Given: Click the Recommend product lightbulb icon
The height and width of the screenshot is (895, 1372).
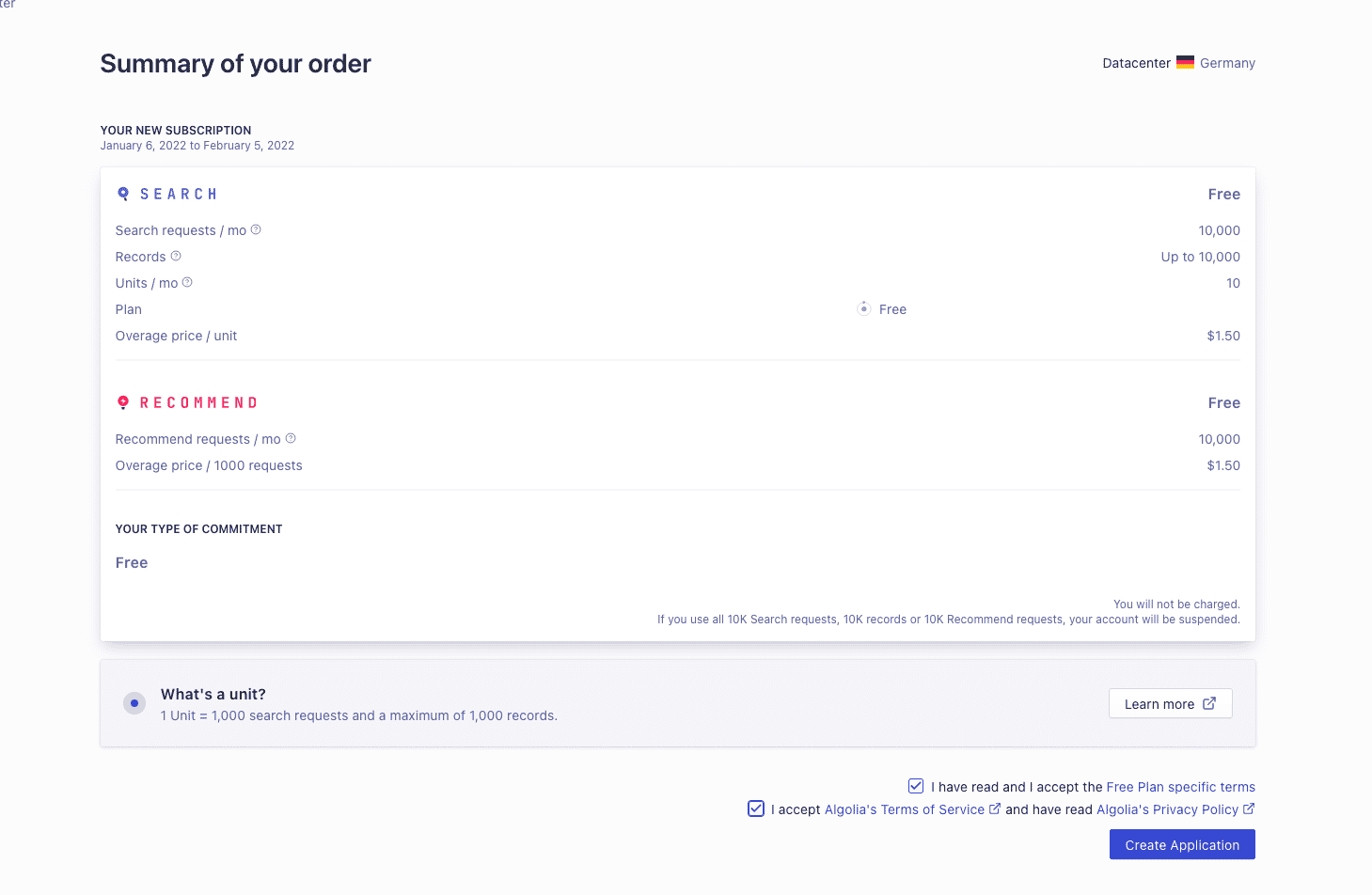Looking at the screenshot, I should [x=123, y=402].
